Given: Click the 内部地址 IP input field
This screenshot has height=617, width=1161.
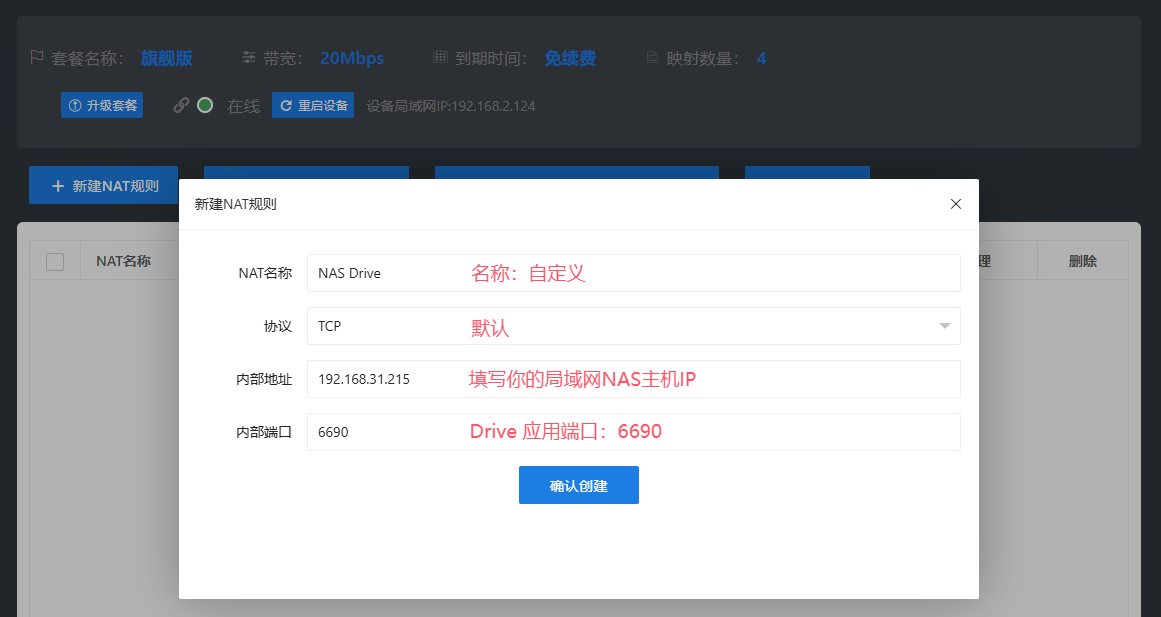Looking at the screenshot, I should [x=633, y=379].
